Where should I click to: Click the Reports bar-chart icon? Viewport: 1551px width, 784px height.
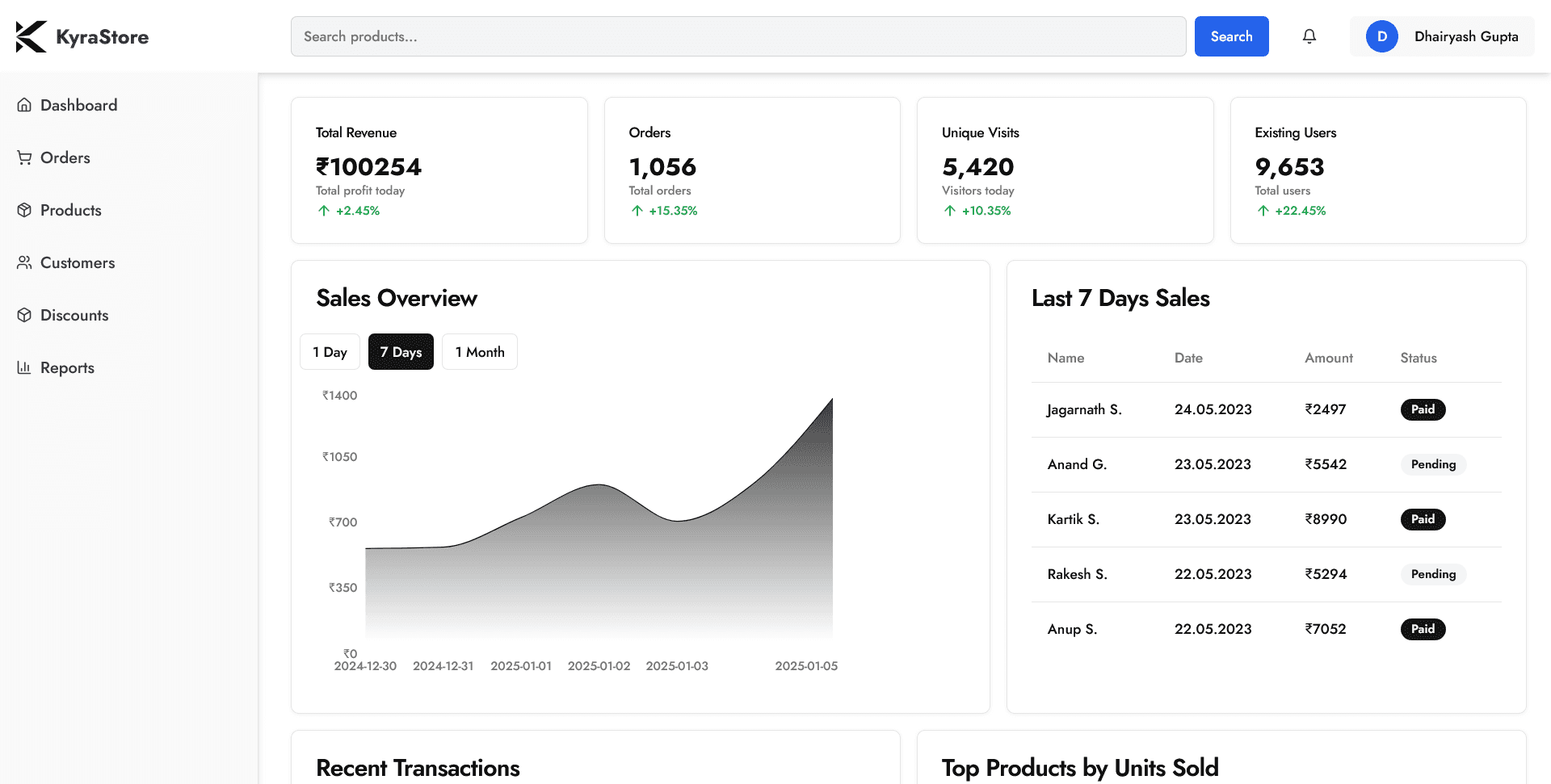[24, 367]
